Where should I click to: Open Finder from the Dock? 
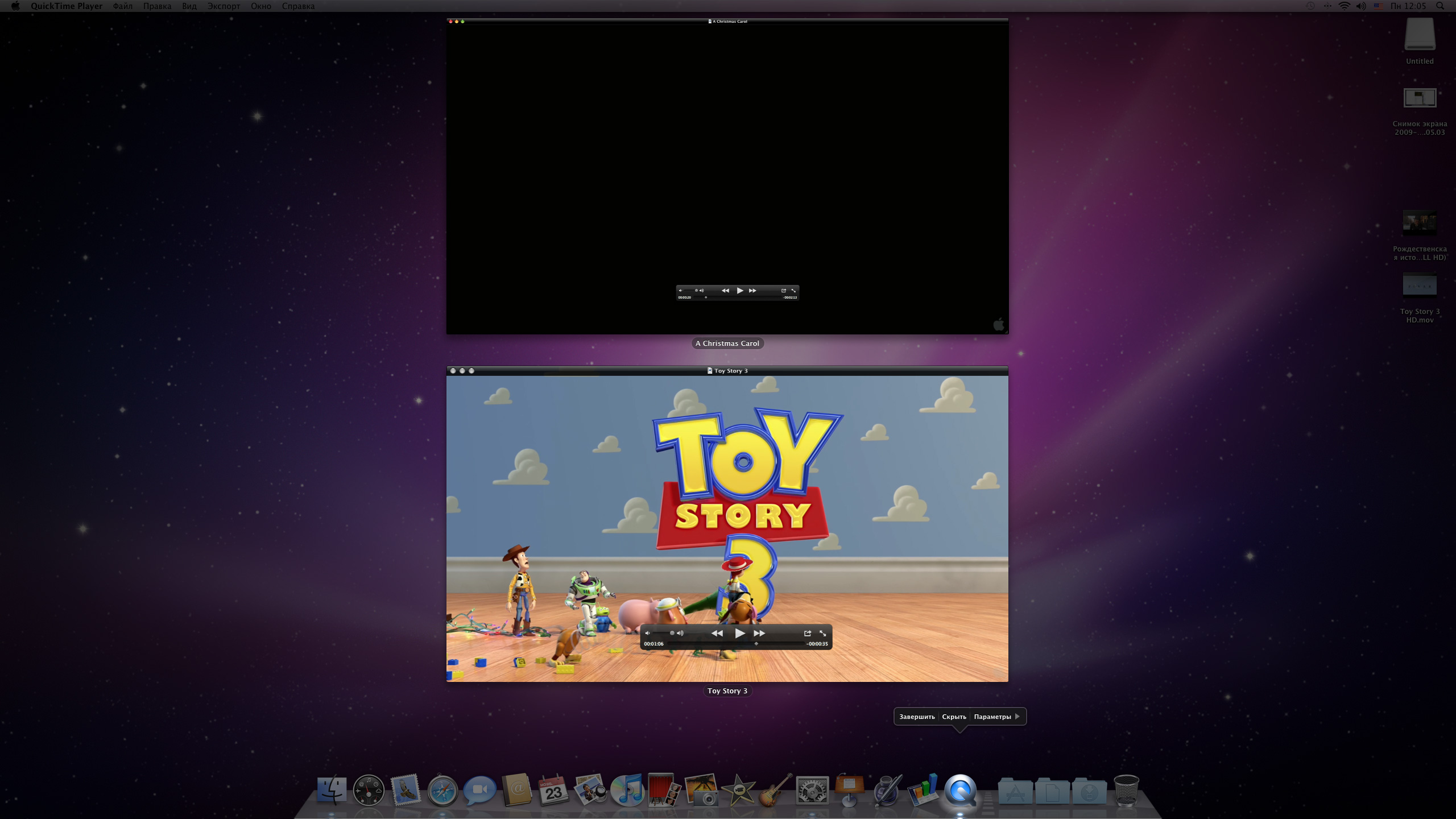click(332, 789)
